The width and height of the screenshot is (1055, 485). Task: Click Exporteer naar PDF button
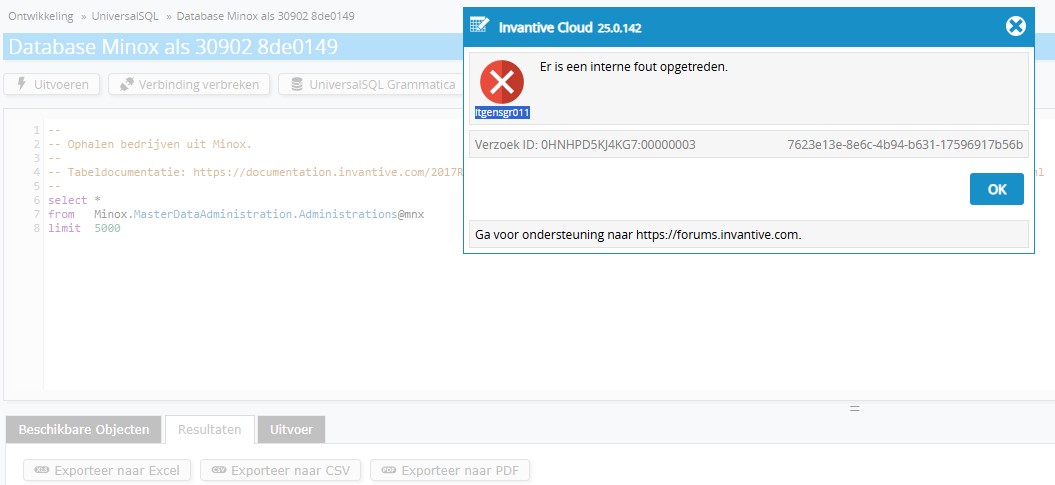coord(449,470)
